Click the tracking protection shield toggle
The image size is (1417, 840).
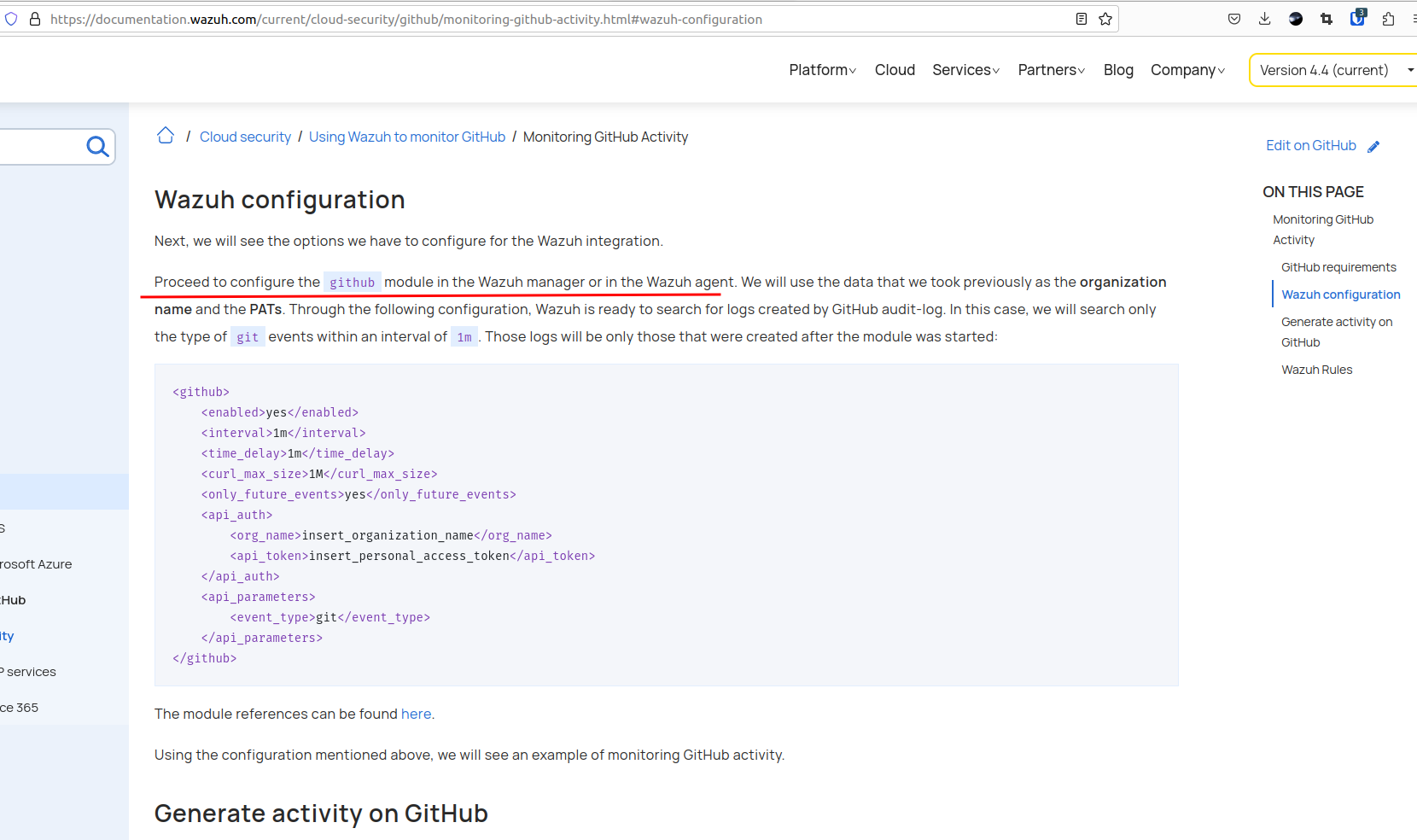(10, 19)
